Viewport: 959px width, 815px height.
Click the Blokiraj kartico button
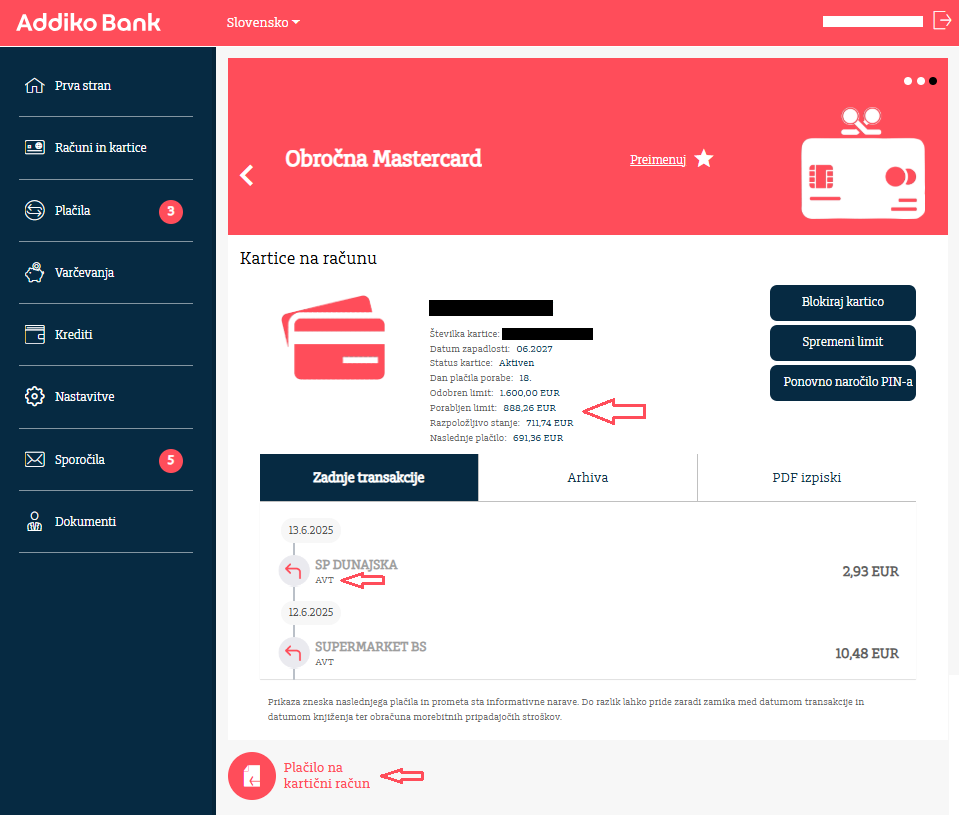(x=843, y=302)
